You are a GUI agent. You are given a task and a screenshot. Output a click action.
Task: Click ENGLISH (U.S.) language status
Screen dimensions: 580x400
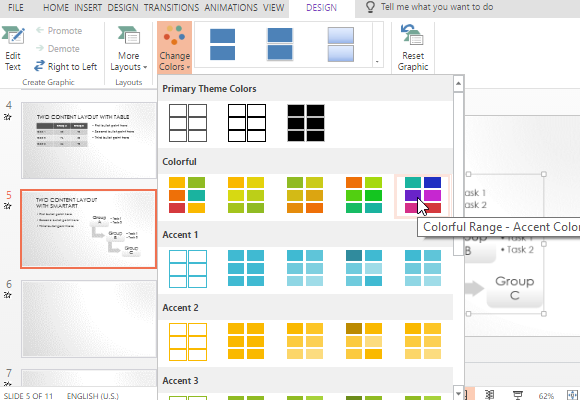pyautogui.click(x=92, y=396)
